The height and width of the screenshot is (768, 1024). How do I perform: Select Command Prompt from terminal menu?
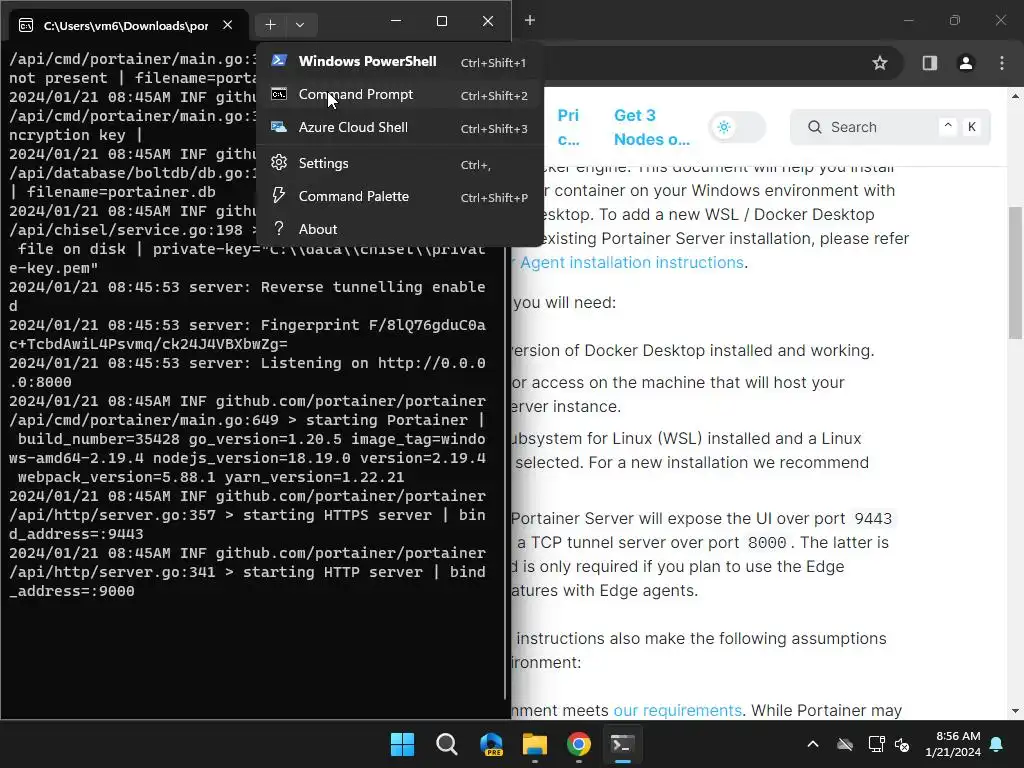[x=400, y=95]
